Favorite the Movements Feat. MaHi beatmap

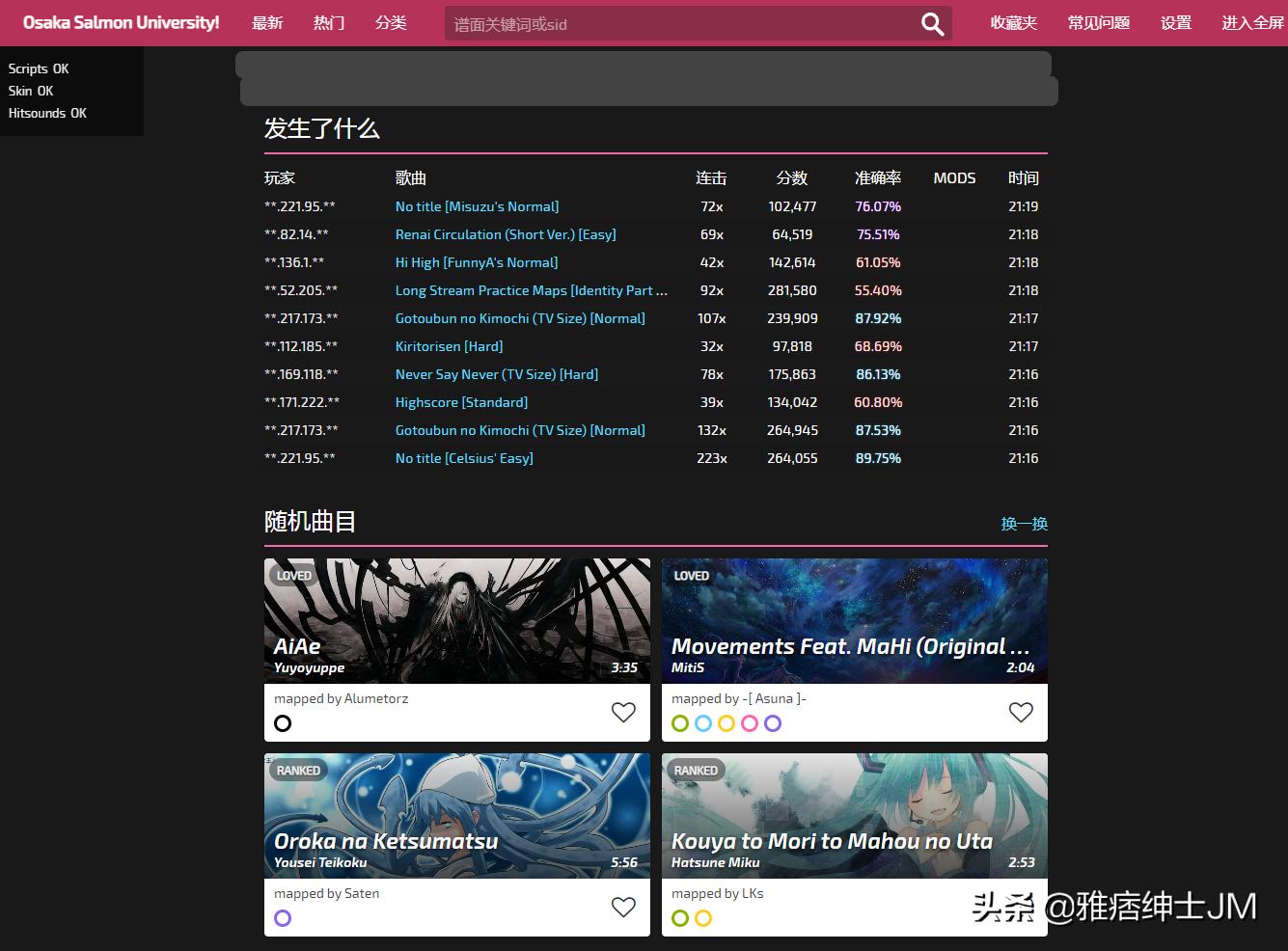(1020, 712)
